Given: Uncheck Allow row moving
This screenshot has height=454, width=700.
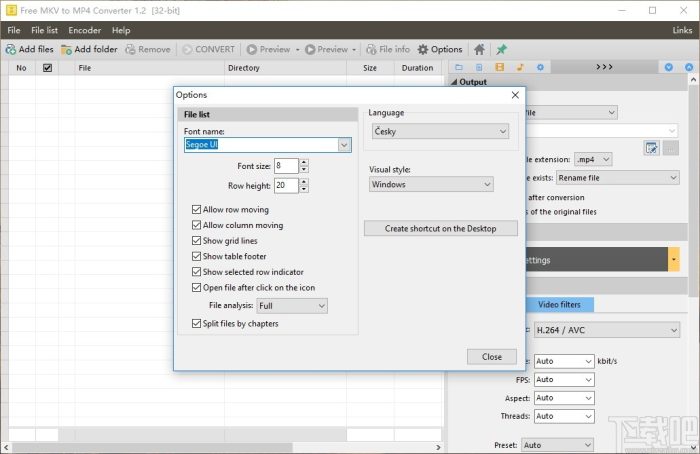Looking at the screenshot, I should tap(196, 209).
